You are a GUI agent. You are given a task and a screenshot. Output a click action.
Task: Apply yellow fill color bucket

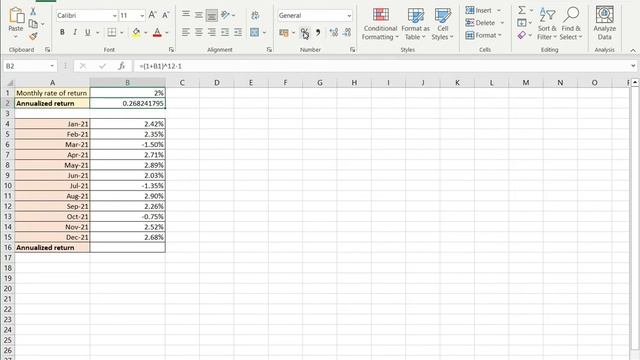coord(136,33)
